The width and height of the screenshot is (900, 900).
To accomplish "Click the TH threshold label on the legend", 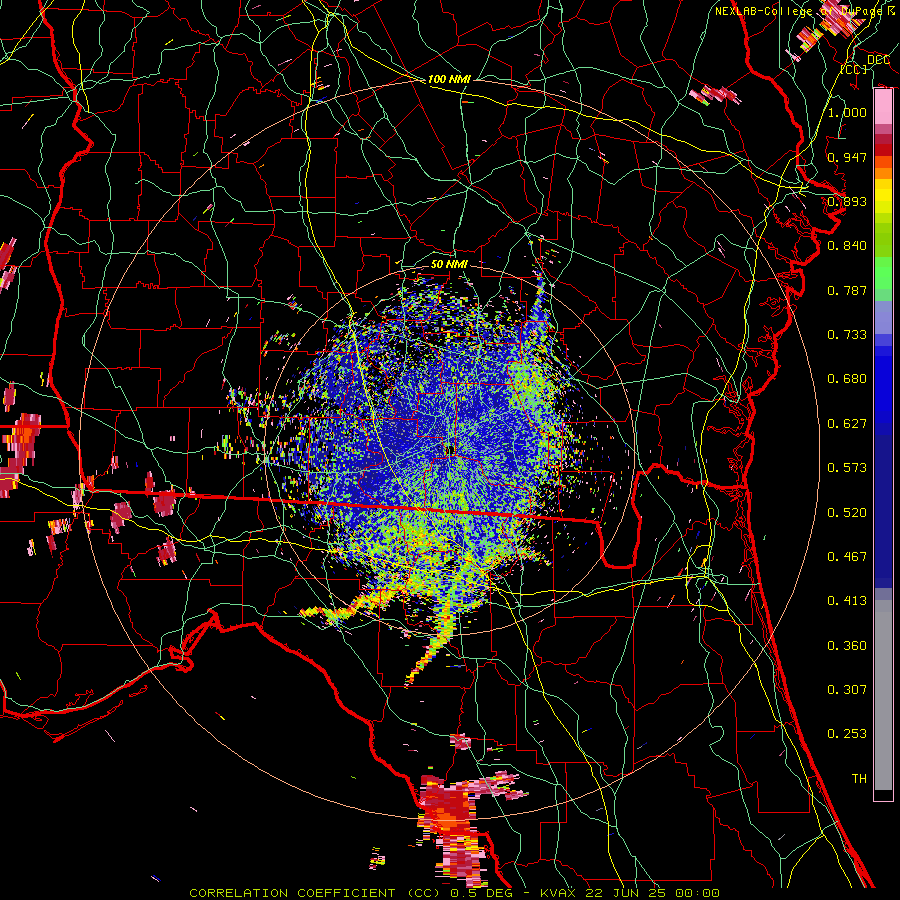I will [x=859, y=778].
